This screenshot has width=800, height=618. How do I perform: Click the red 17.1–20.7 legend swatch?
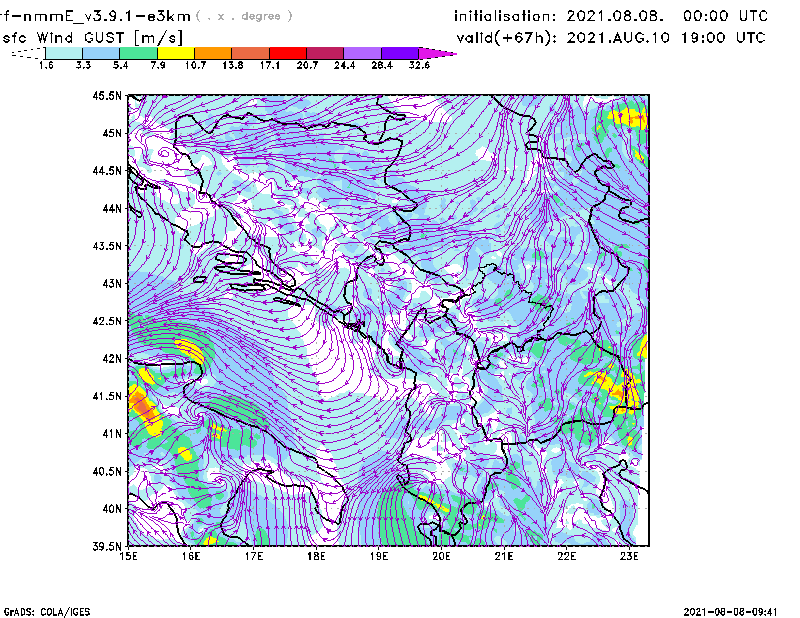[288, 53]
